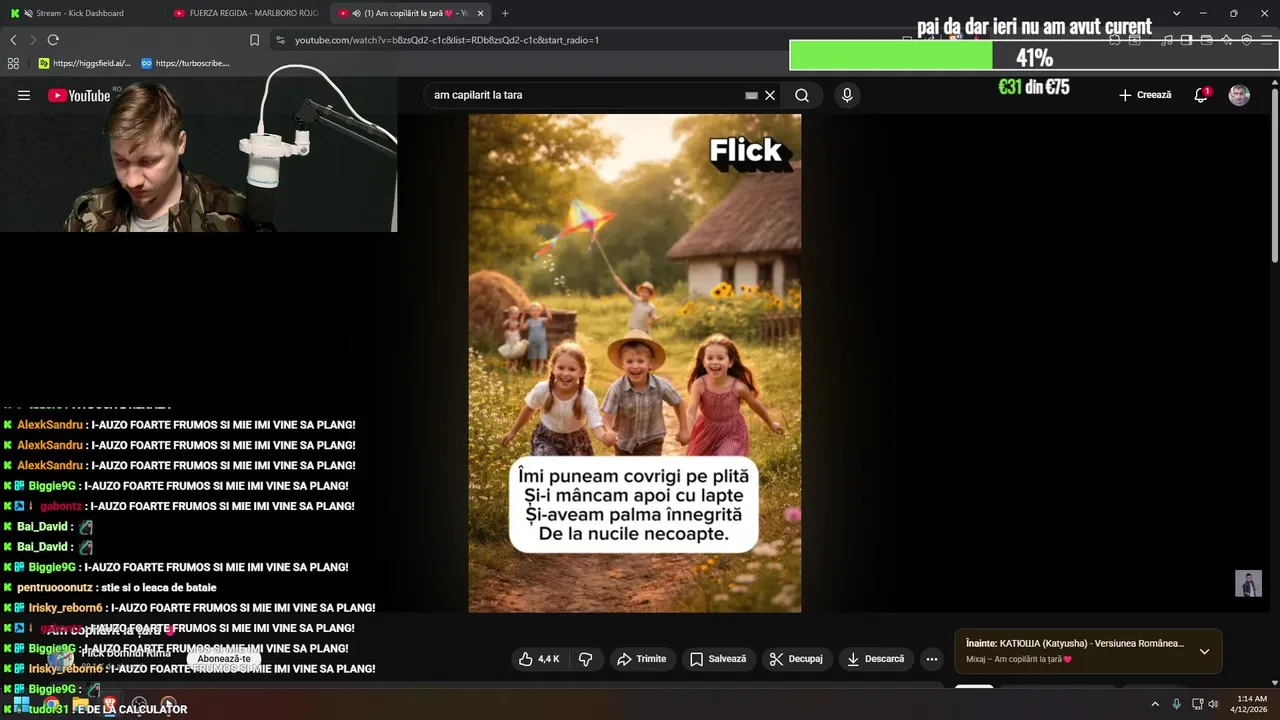Screen dimensions: 1280x720
Task: Open the YouTube notifications bell
Action: [1201, 95]
